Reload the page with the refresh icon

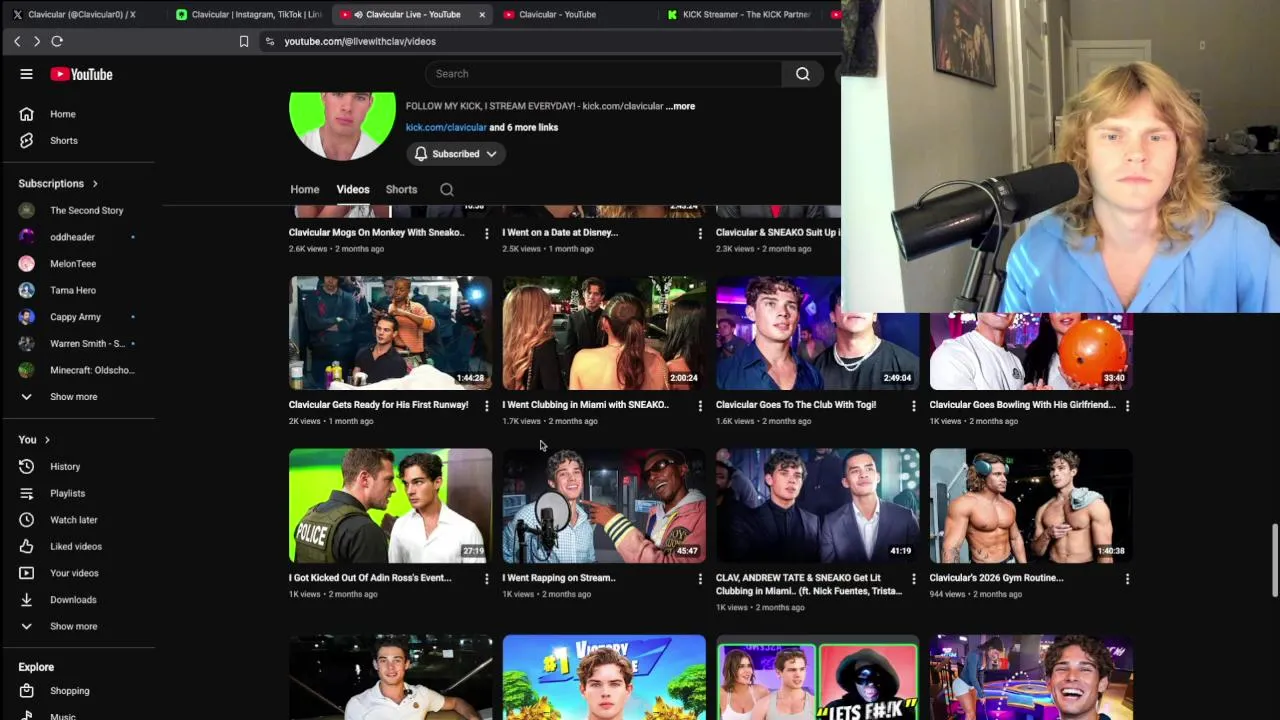click(x=57, y=41)
